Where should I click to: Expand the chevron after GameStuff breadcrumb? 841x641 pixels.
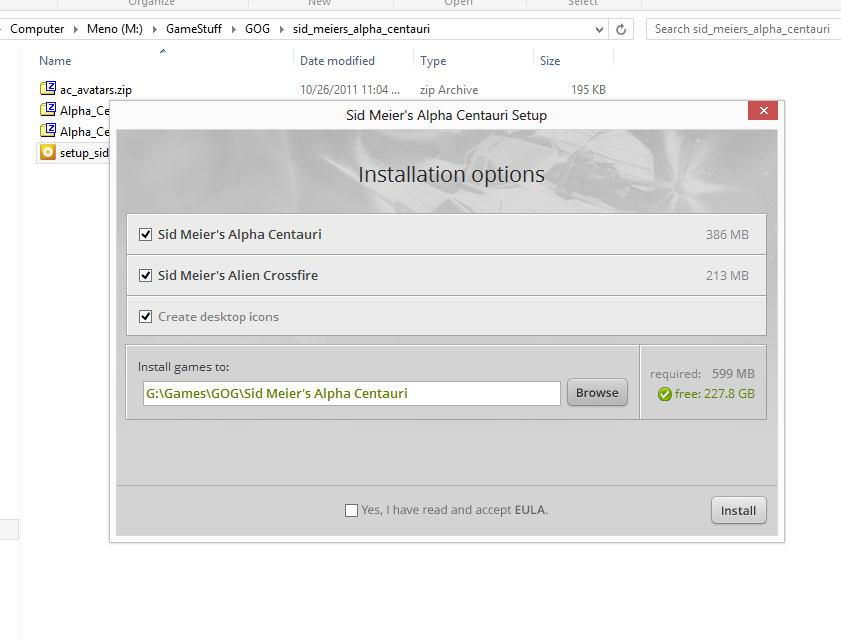click(x=234, y=30)
